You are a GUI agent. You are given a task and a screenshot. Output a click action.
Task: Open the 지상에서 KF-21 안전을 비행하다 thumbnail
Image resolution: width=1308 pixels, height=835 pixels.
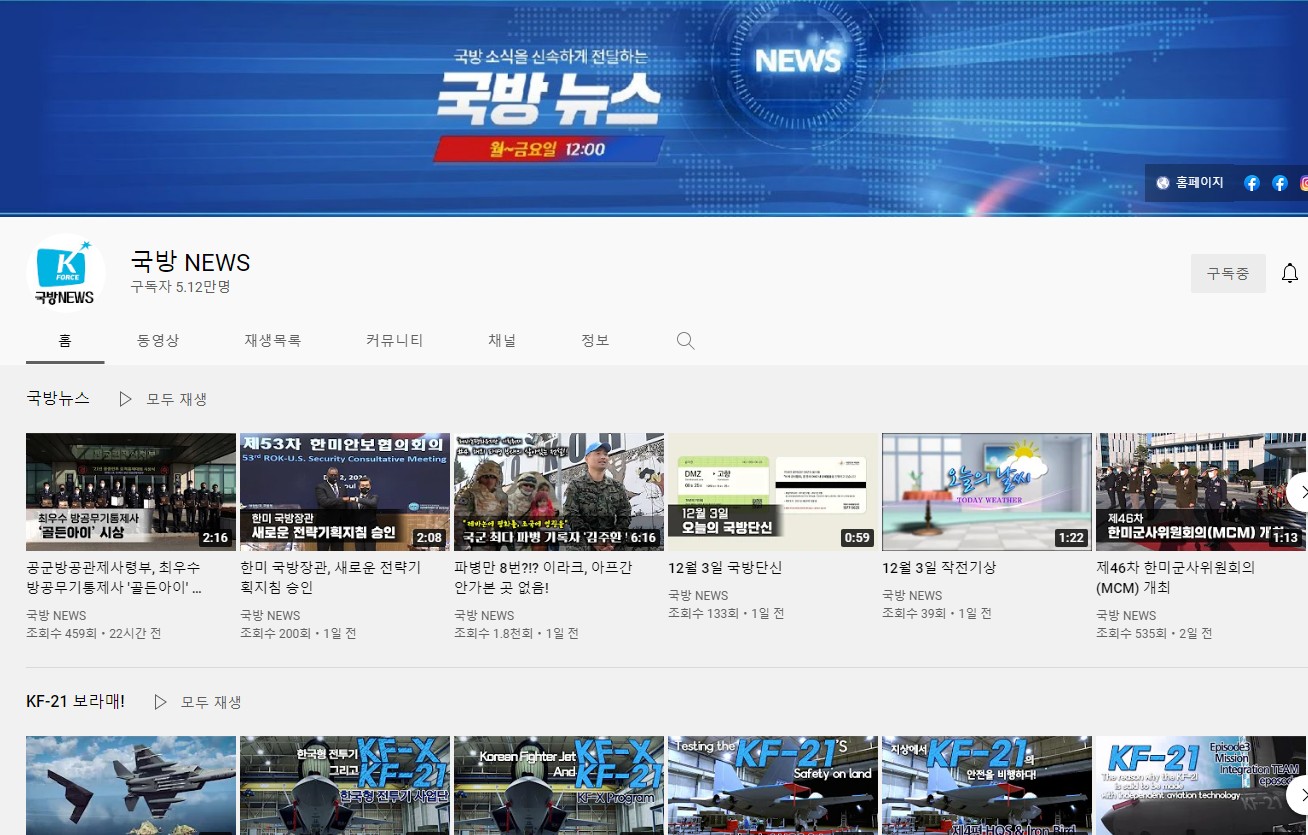coord(987,786)
